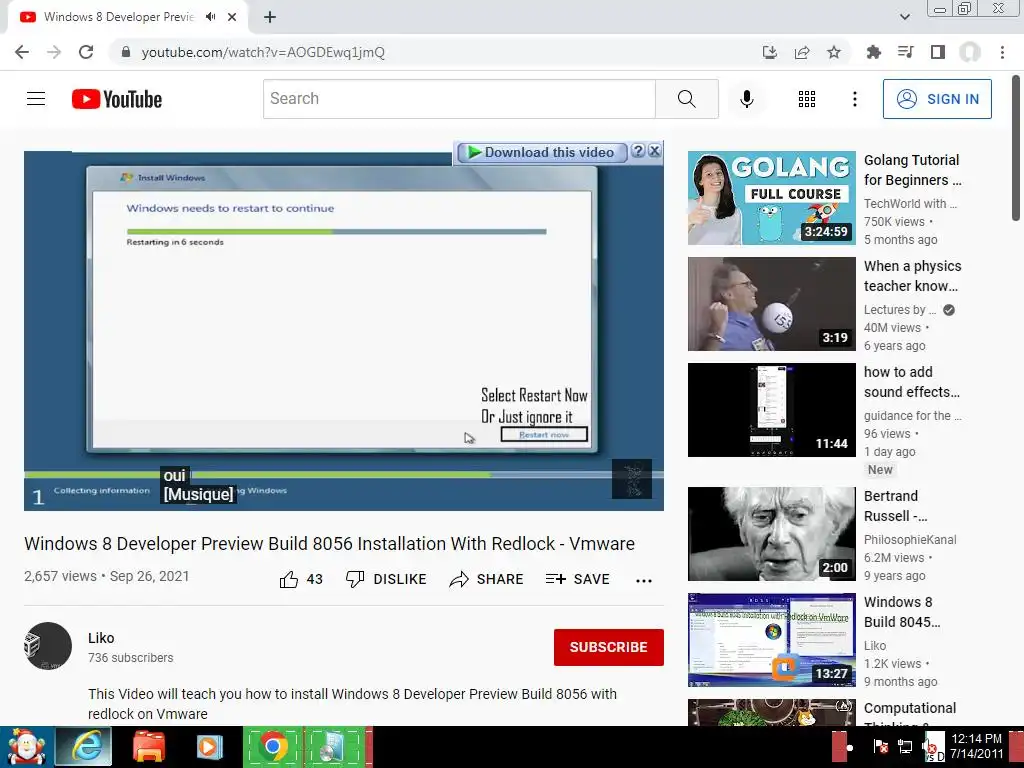
Task: Click the address bar URL
Action: [x=263, y=52]
